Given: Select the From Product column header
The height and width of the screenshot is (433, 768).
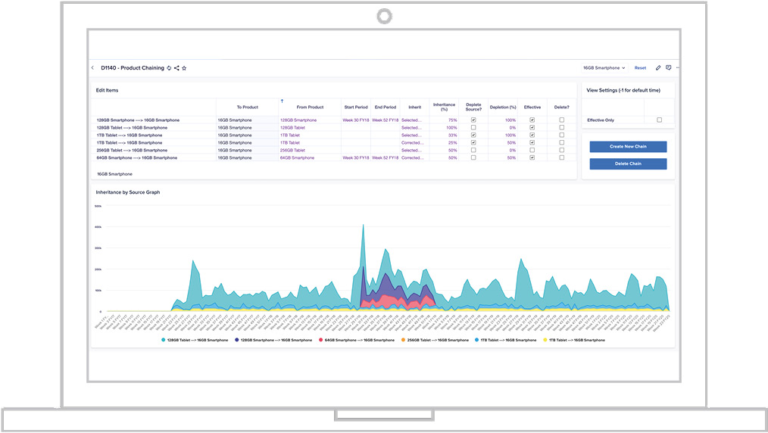Looking at the screenshot, I should click(x=310, y=107).
